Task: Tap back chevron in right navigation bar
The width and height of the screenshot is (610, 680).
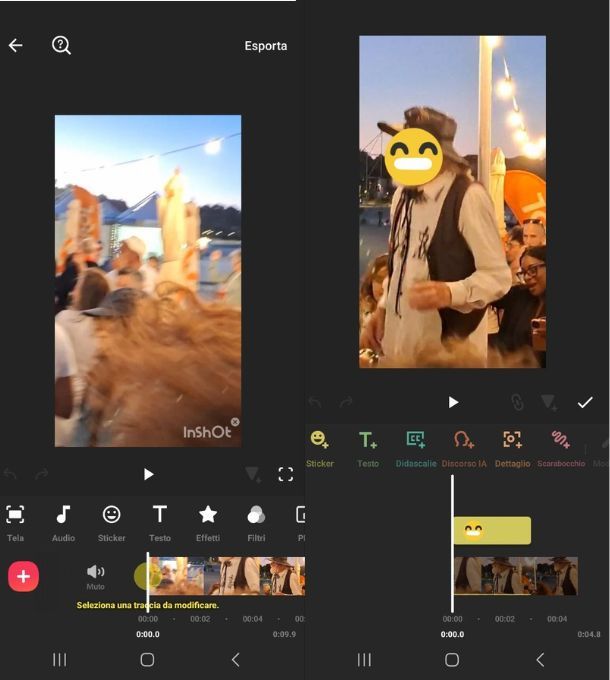Action: (540, 660)
